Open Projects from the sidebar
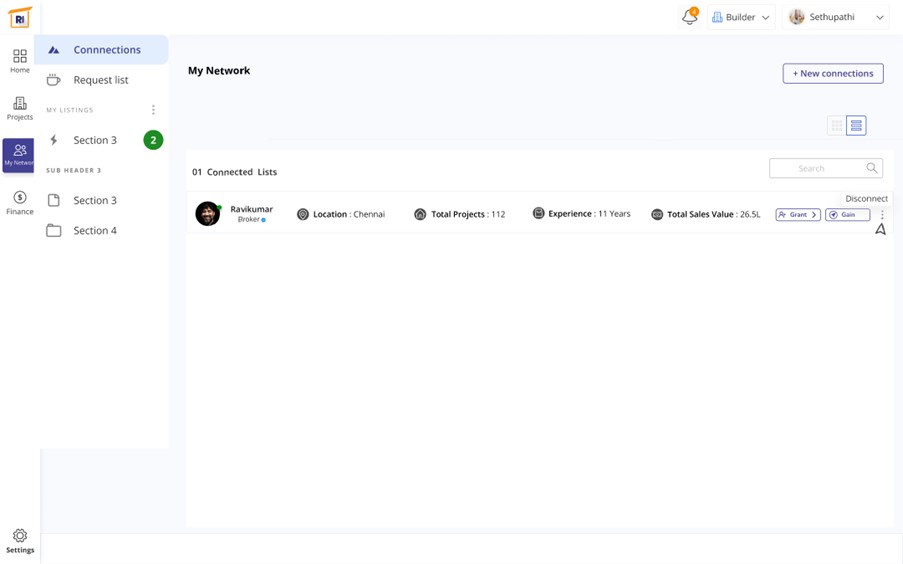Screen dimensions: 903x564 coord(20,108)
